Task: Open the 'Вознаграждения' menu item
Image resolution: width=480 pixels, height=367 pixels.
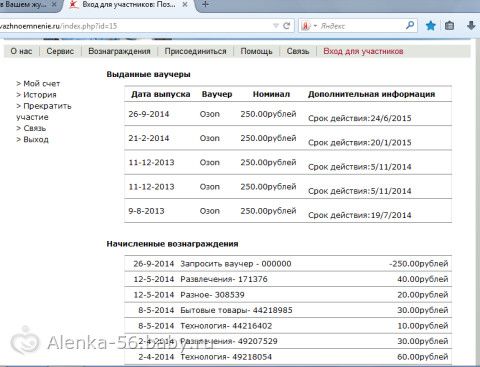Action: tap(119, 51)
